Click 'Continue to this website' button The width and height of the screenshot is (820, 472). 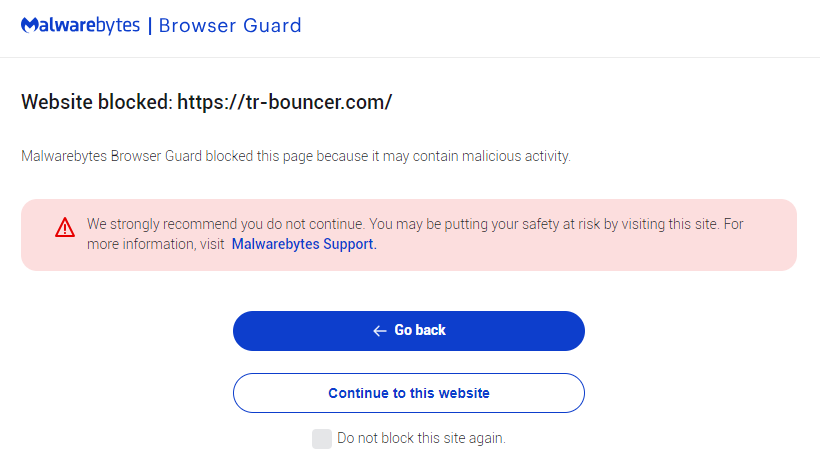[x=408, y=393]
